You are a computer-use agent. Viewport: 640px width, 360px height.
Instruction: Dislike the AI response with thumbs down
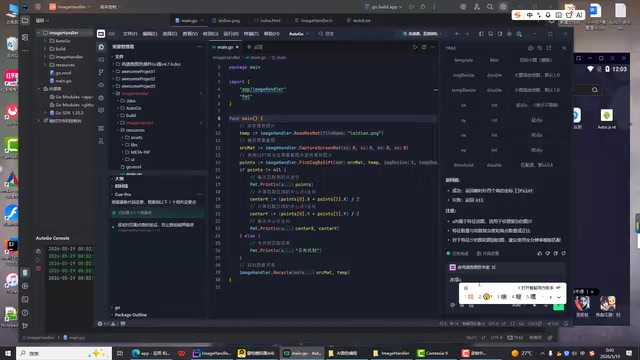[x=548, y=253]
